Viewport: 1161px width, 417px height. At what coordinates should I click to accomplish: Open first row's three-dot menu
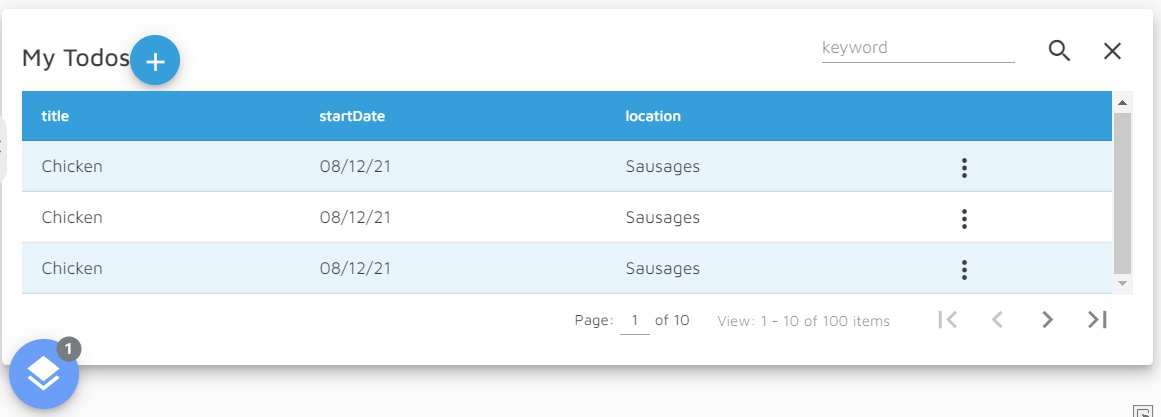point(964,168)
